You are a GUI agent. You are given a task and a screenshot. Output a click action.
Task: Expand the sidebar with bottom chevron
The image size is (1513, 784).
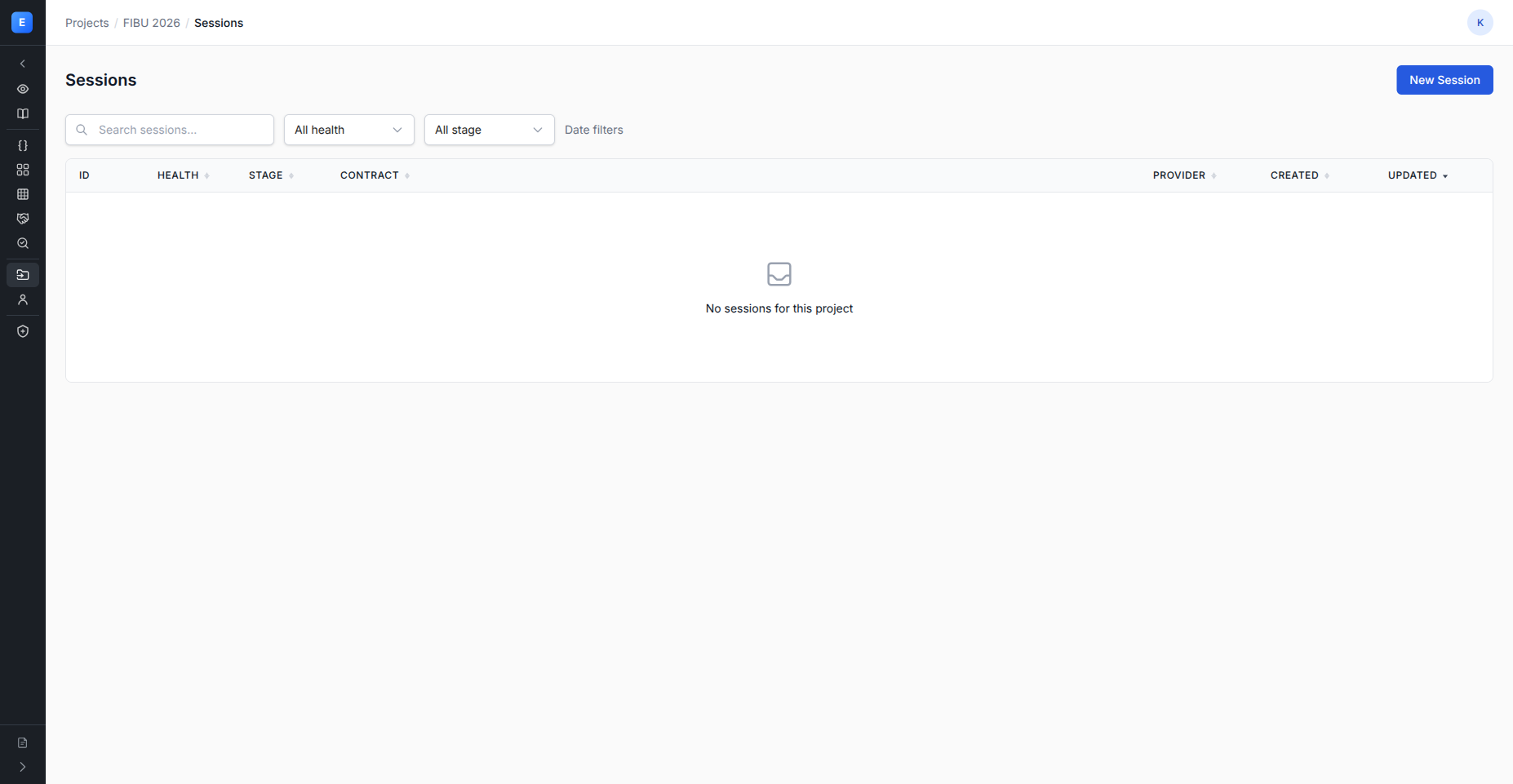point(23,767)
